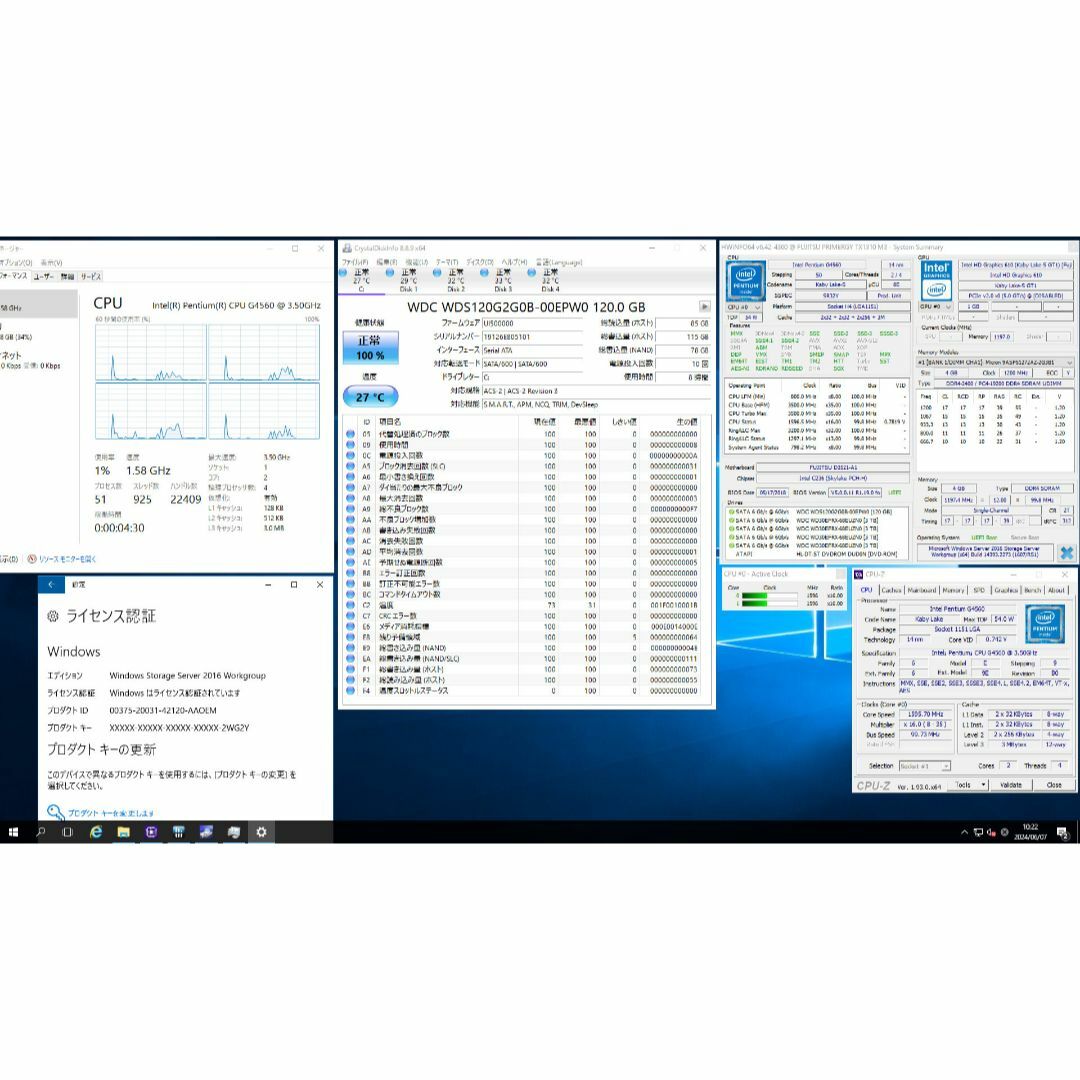
Task: Click the key icon for changing product key
Action: point(55,812)
